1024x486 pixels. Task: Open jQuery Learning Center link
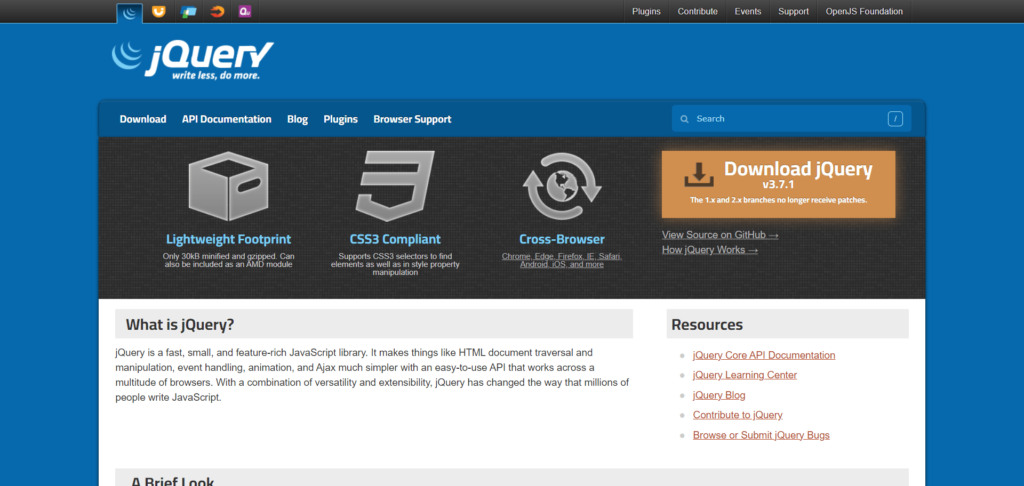point(745,375)
